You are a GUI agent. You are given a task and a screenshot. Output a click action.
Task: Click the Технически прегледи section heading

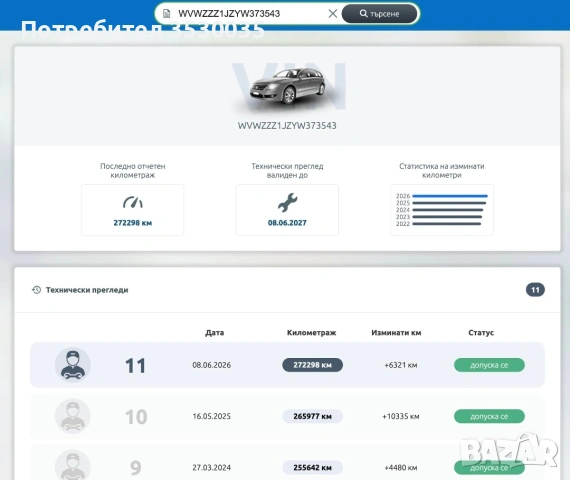pyautogui.click(x=87, y=290)
